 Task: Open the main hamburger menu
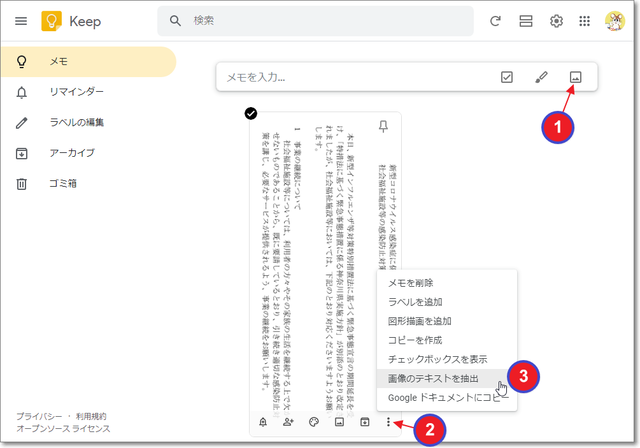click(20, 21)
